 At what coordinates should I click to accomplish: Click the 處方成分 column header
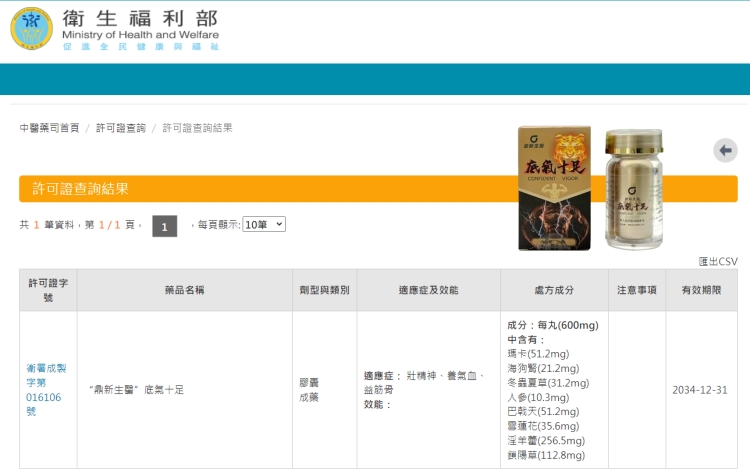pyautogui.click(x=554, y=290)
